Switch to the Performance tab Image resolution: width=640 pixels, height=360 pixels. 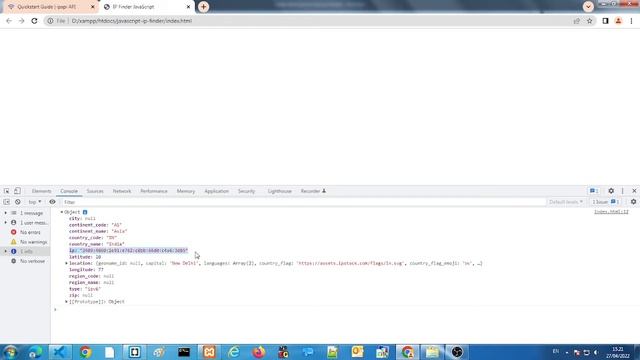[x=154, y=191]
